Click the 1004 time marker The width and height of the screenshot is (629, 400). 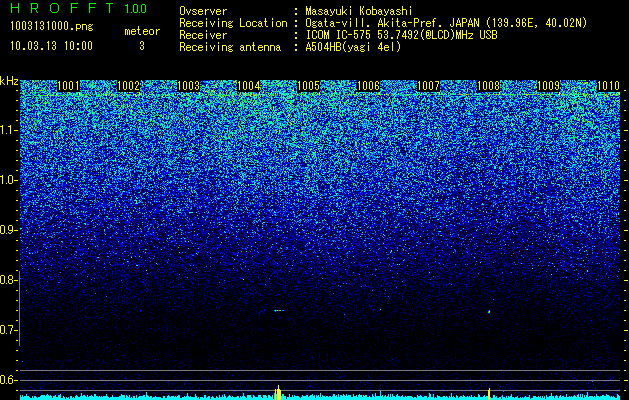[249, 86]
